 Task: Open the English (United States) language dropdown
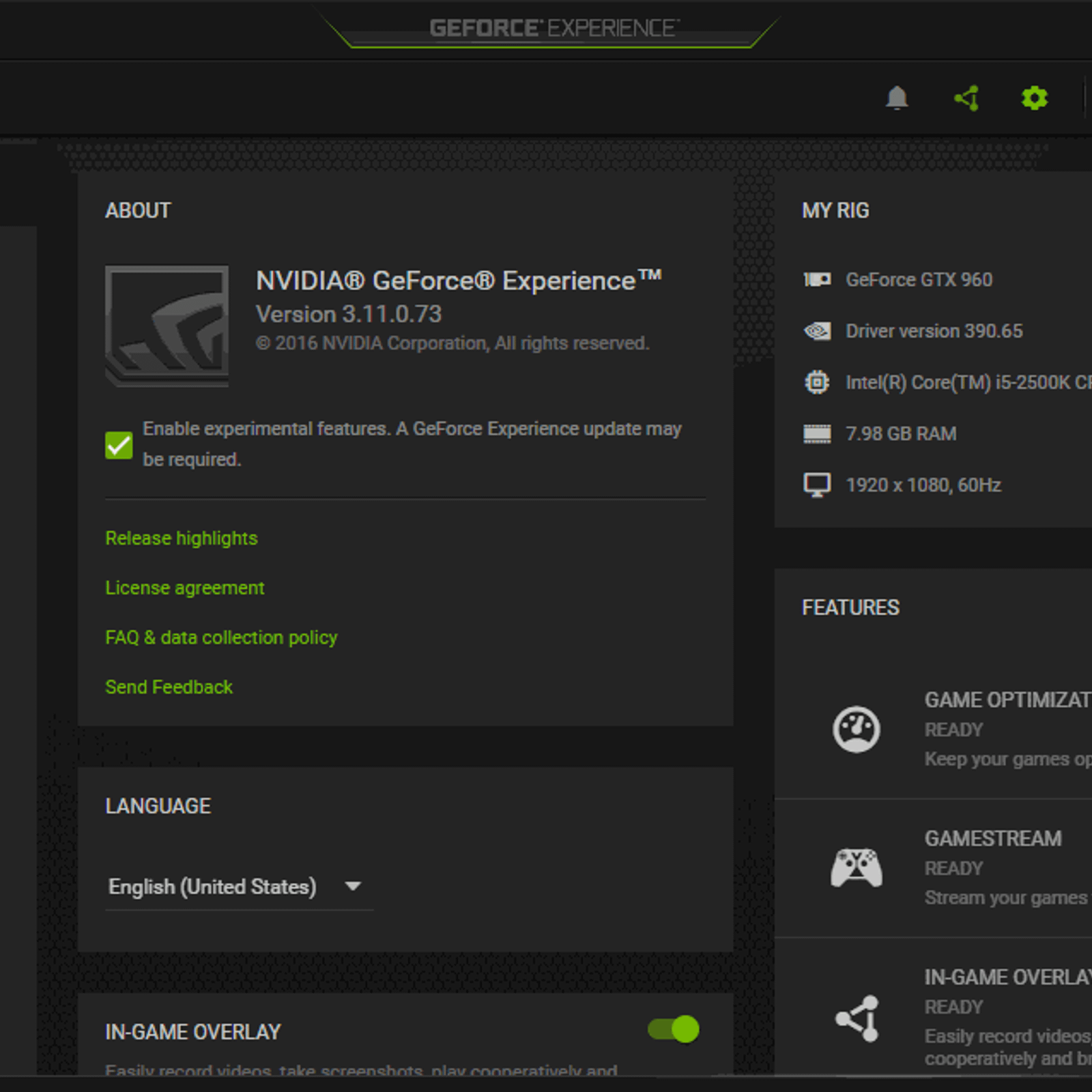tap(239, 887)
